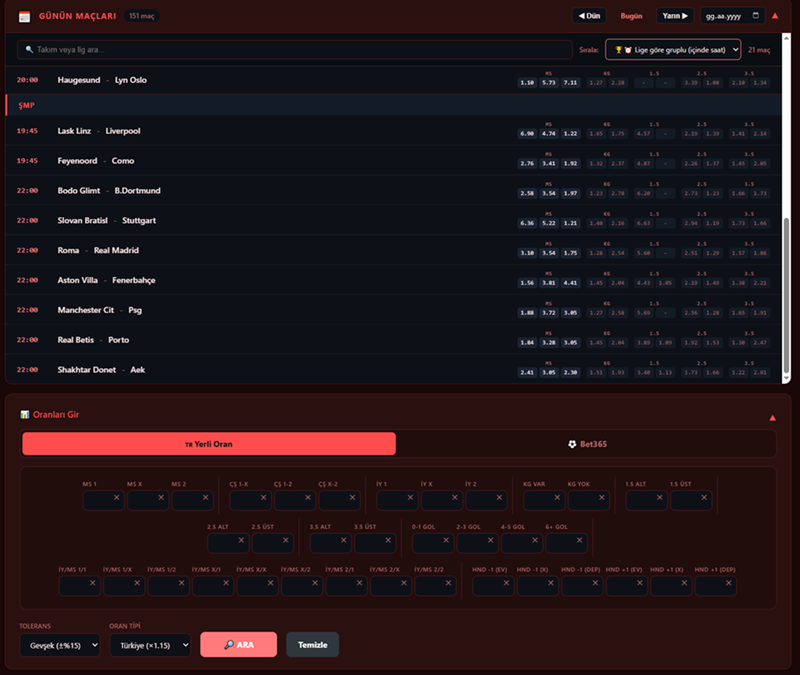Viewport: 800px width, 675px height.
Task: Clear the ÇŞ X-2 odds with its X
Action: (x=353, y=497)
